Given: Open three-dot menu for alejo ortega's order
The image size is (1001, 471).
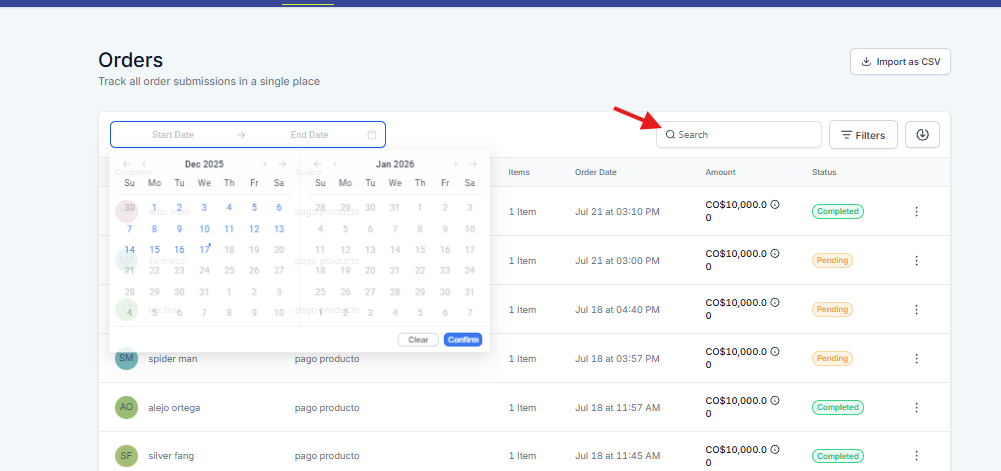Looking at the screenshot, I should (x=916, y=407).
